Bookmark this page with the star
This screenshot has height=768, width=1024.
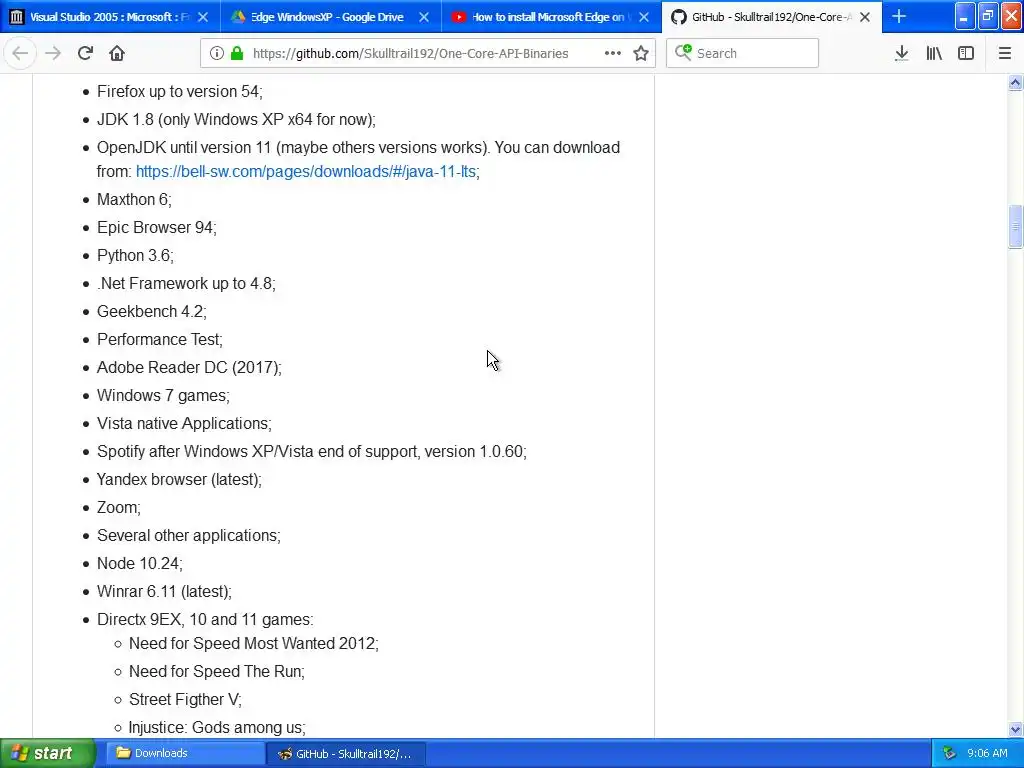[641, 54]
